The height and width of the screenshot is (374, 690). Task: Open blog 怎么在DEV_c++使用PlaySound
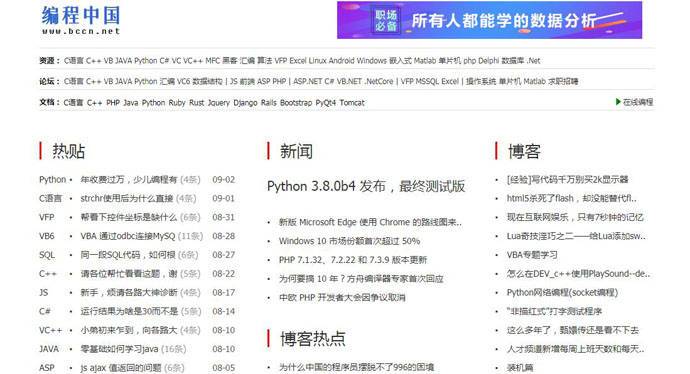tap(578, 274)
